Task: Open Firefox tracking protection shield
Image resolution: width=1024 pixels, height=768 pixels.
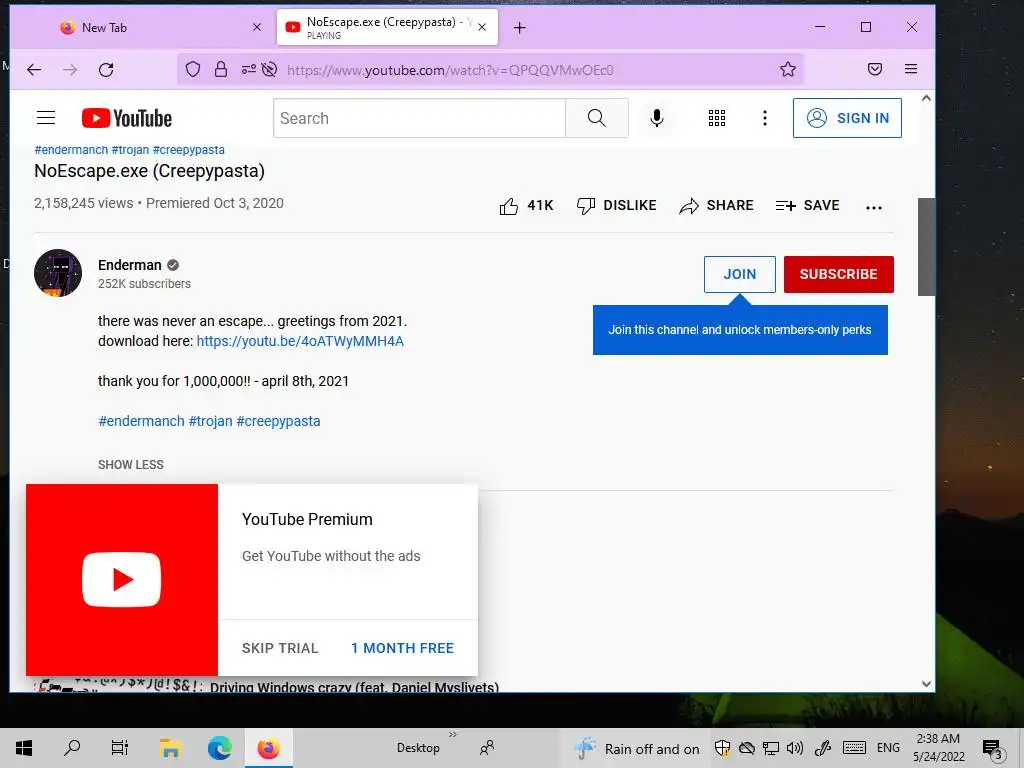Action: (x=193, y=69)
